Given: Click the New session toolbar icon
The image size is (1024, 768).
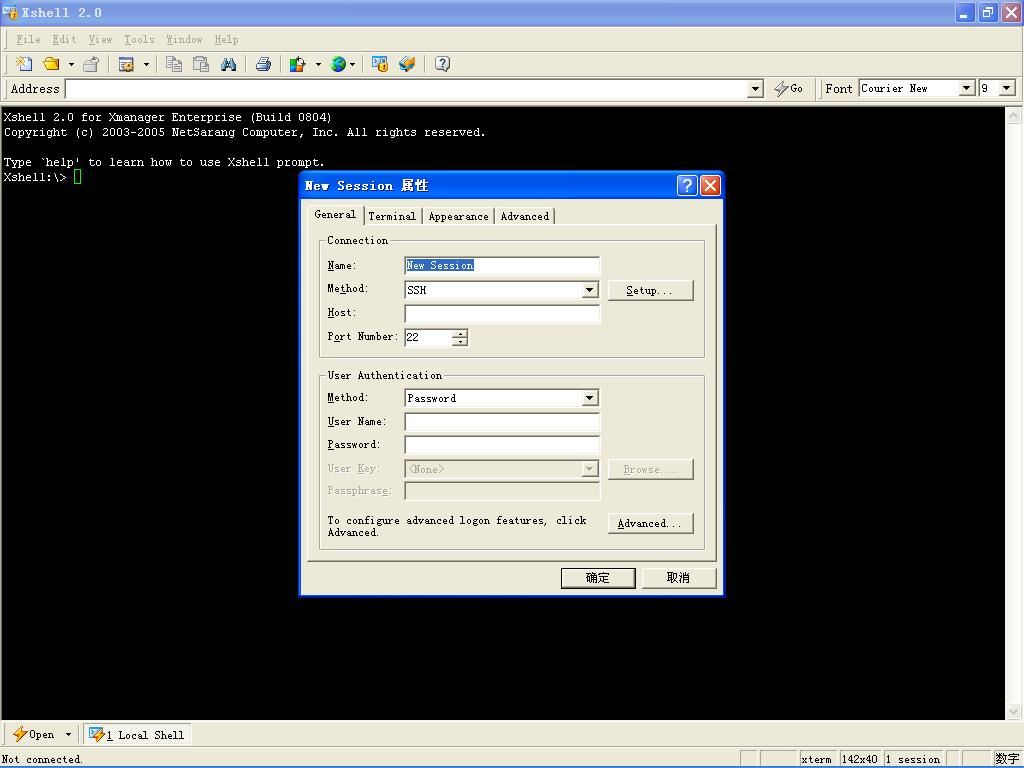Looking at the screenshot, I should 24,63.
